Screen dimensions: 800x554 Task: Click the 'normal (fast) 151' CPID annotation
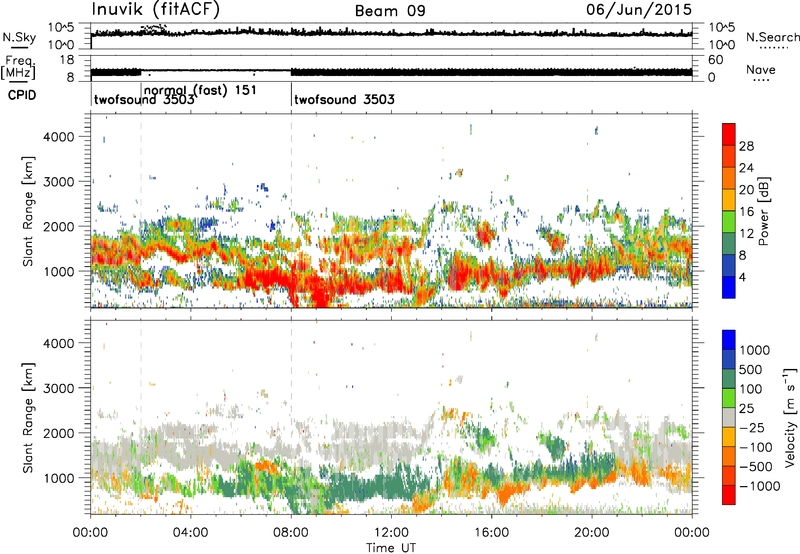tap(200, 91)
